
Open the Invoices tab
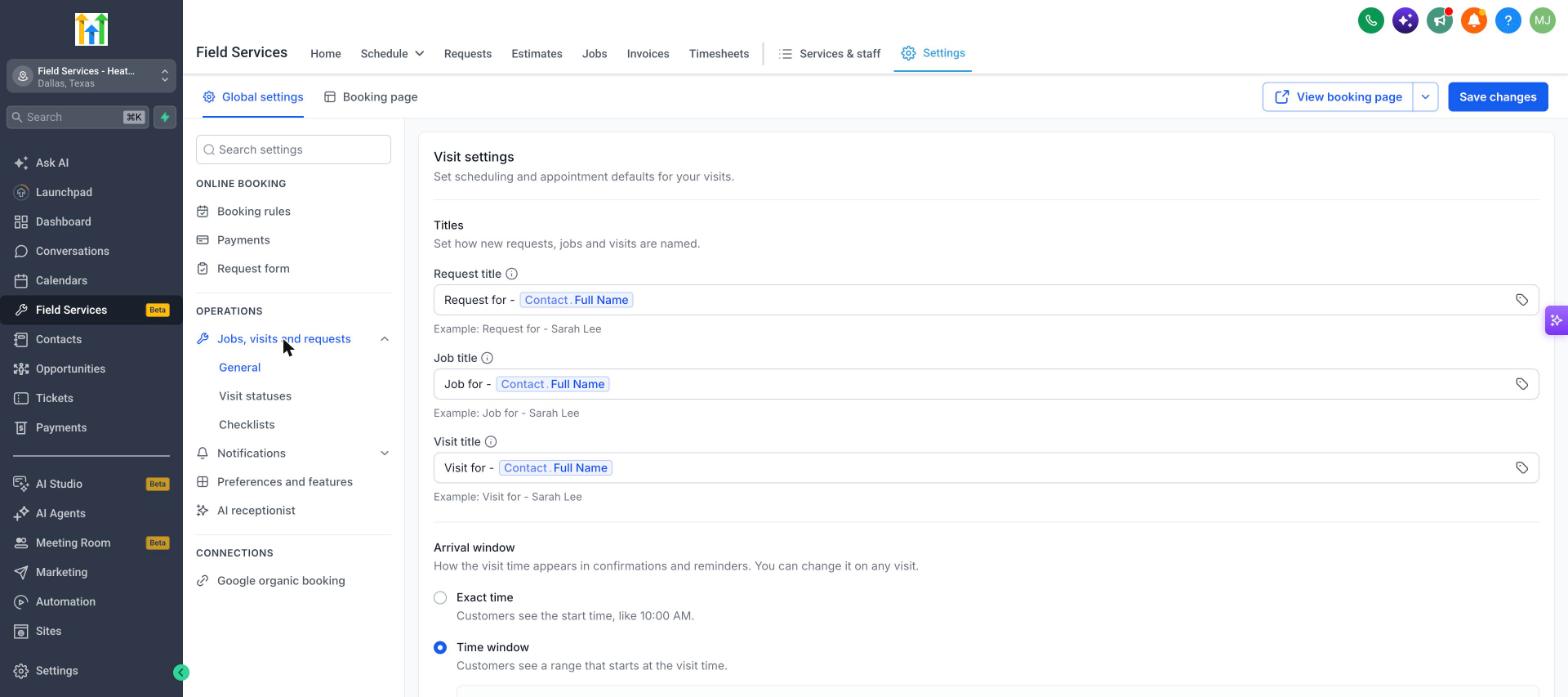pos(647,53)
